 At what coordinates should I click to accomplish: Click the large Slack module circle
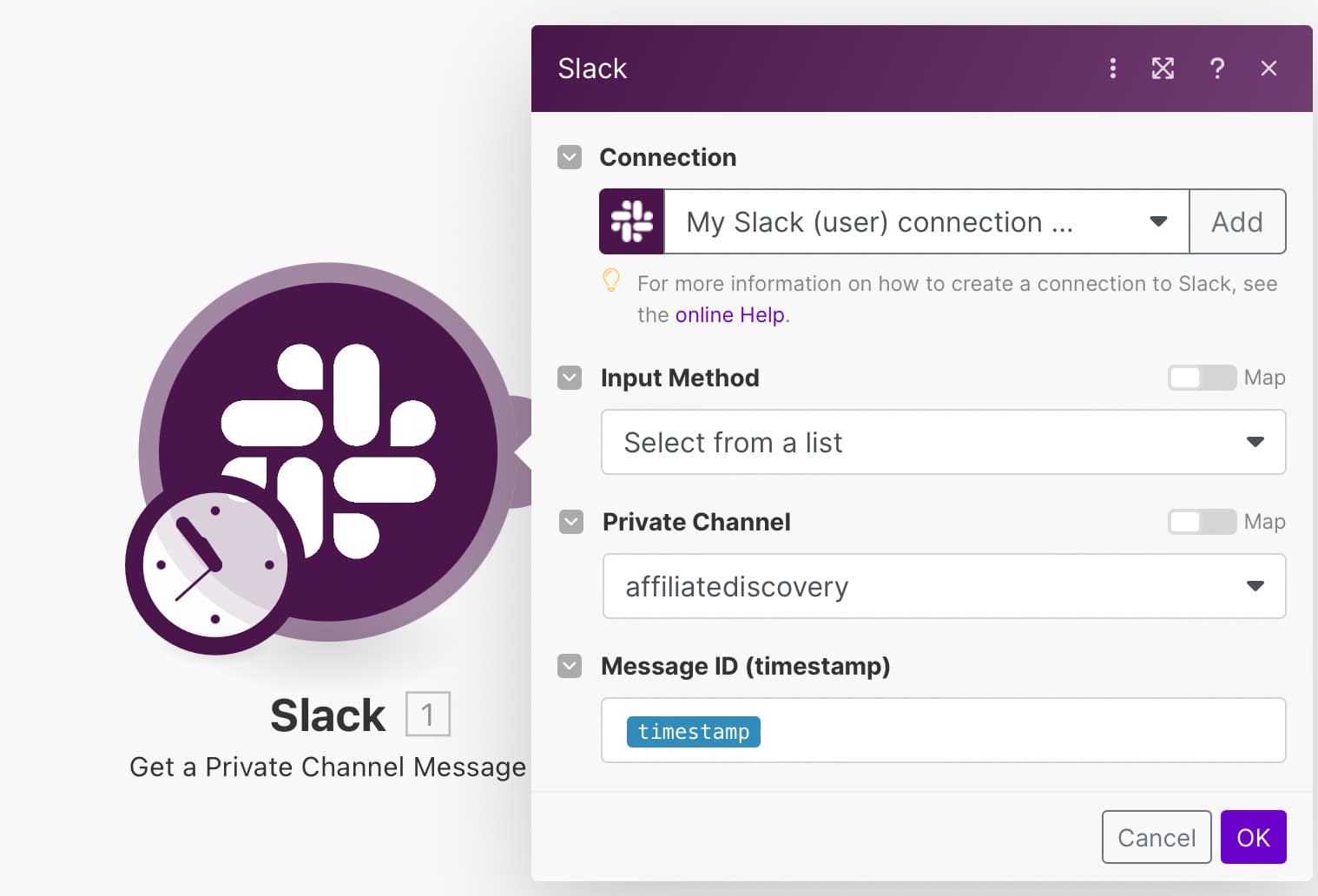click(x=328, y=451)
